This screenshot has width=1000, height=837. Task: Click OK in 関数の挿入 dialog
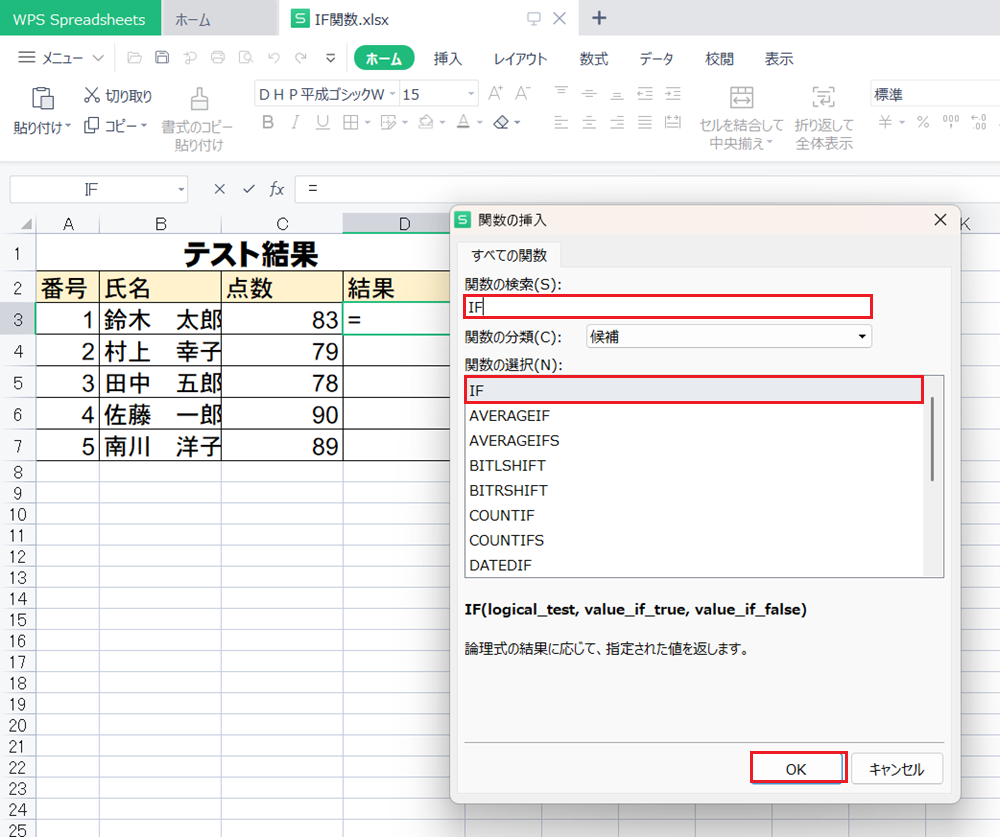[x=797, y=769]
